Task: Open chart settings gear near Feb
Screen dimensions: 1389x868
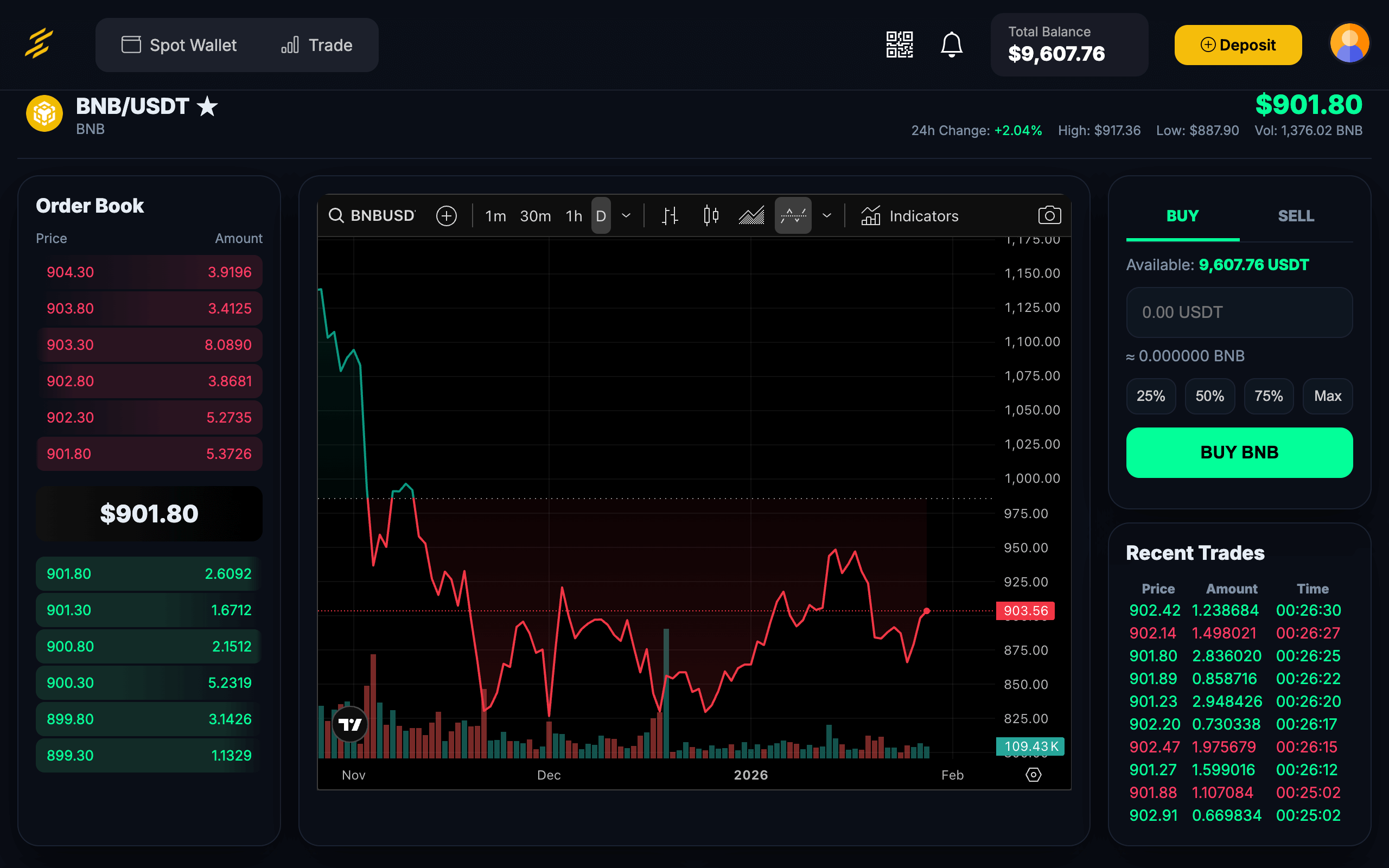Action: (x=1033, y=775)
